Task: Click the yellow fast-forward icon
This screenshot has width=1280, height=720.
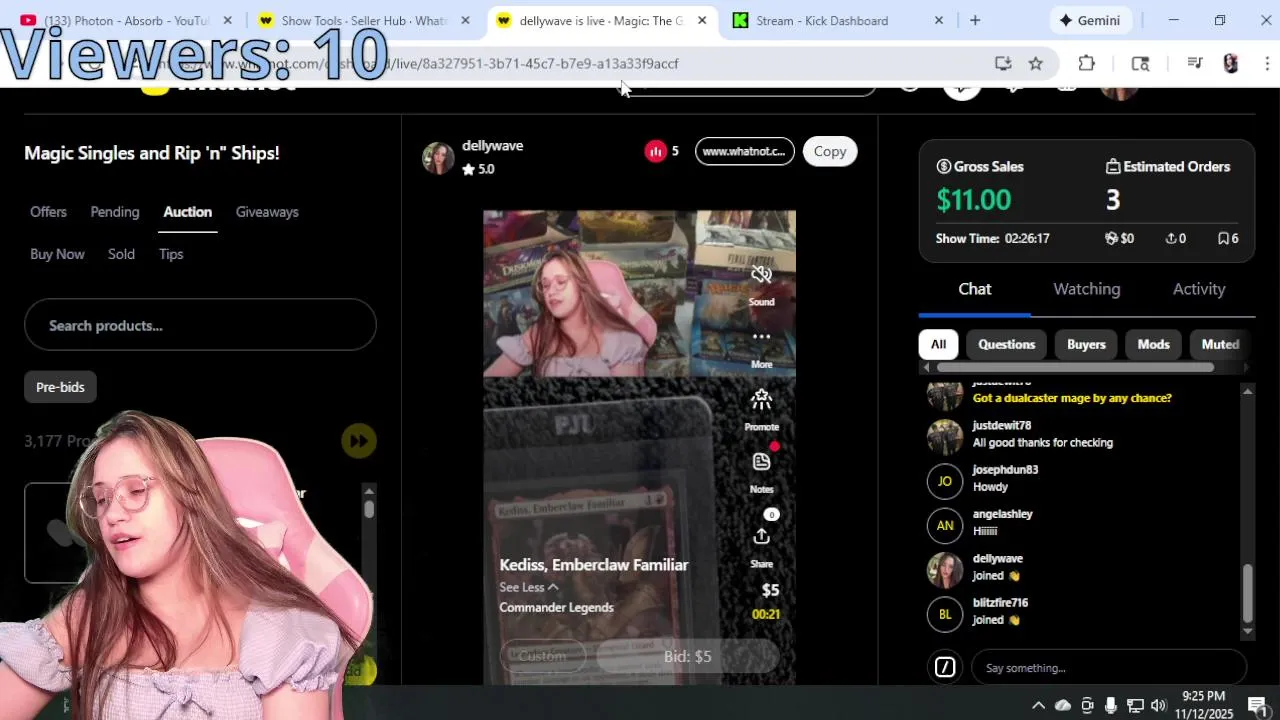Action: [x=358, y=441]
